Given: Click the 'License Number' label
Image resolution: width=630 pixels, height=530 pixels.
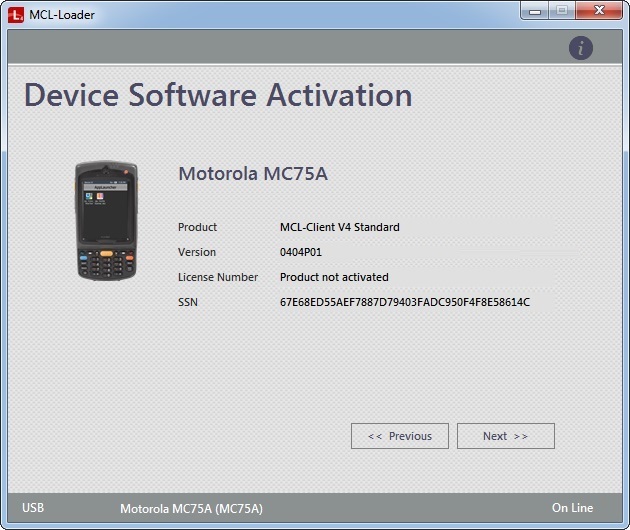Looking at the screenshot, I should pos(218,277).
